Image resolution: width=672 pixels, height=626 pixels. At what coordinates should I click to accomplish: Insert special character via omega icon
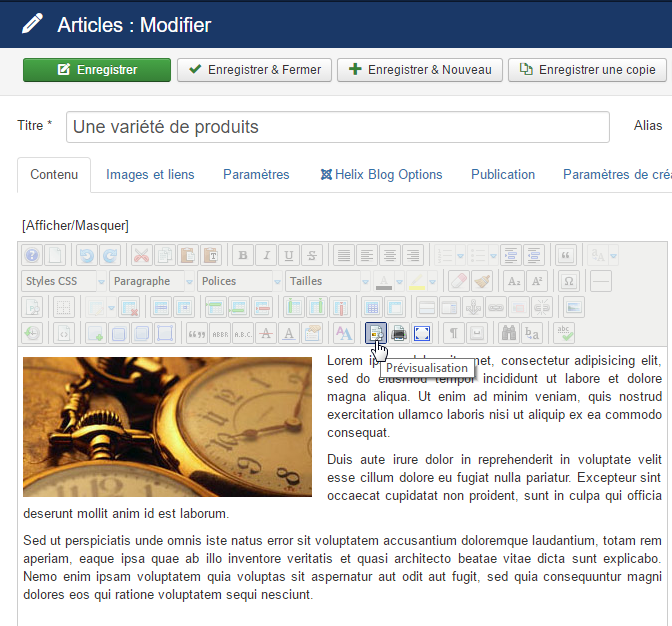568,281
